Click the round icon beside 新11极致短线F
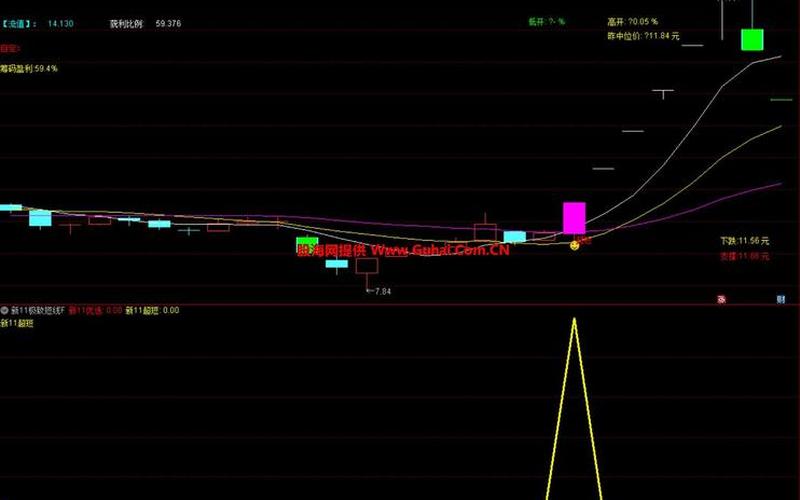This screenshot has width=800, height=500. click(4, 310)
